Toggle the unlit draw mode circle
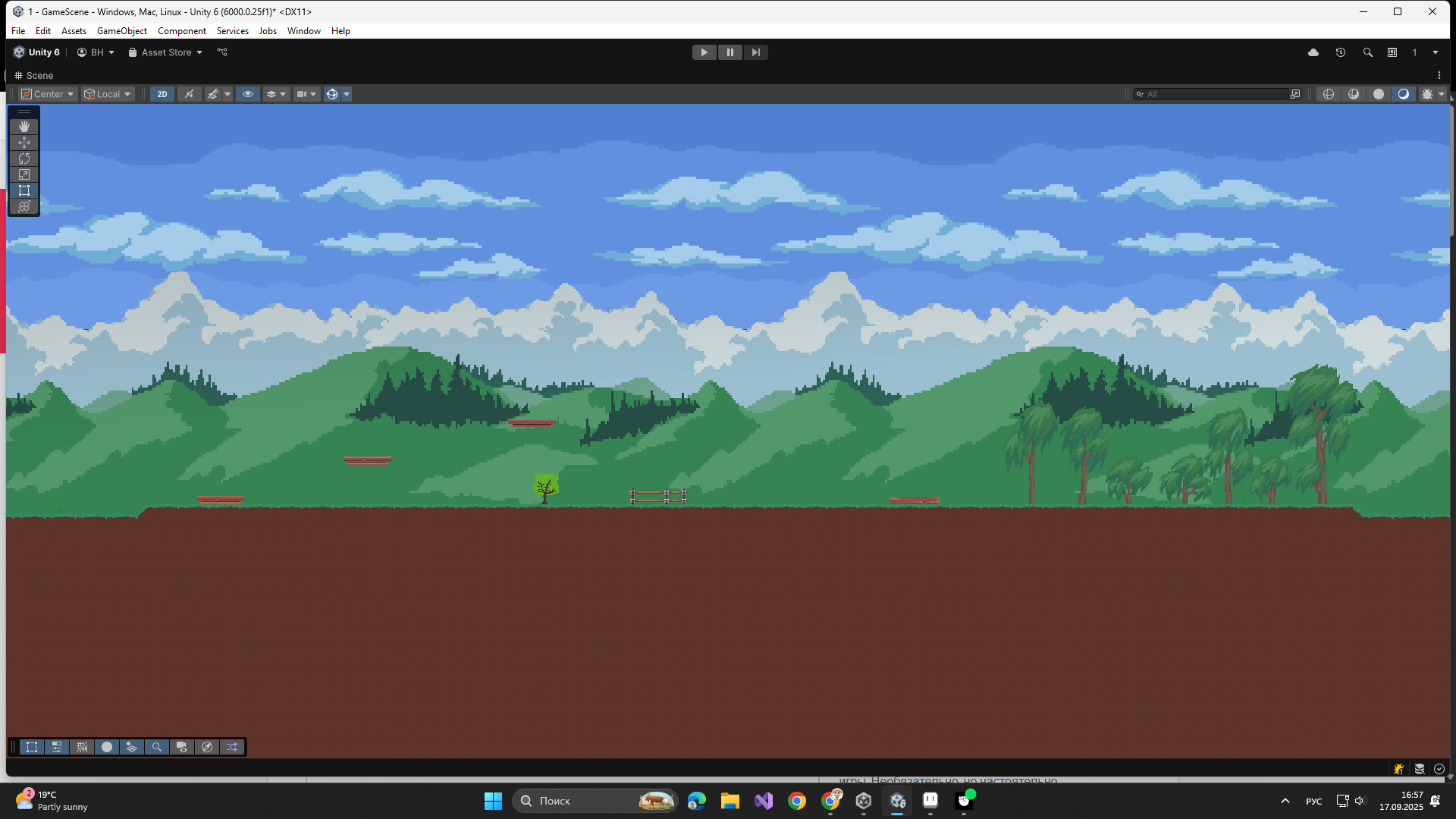Image resolution: width=1456 pixels, height=819 pixels. 1379,94
